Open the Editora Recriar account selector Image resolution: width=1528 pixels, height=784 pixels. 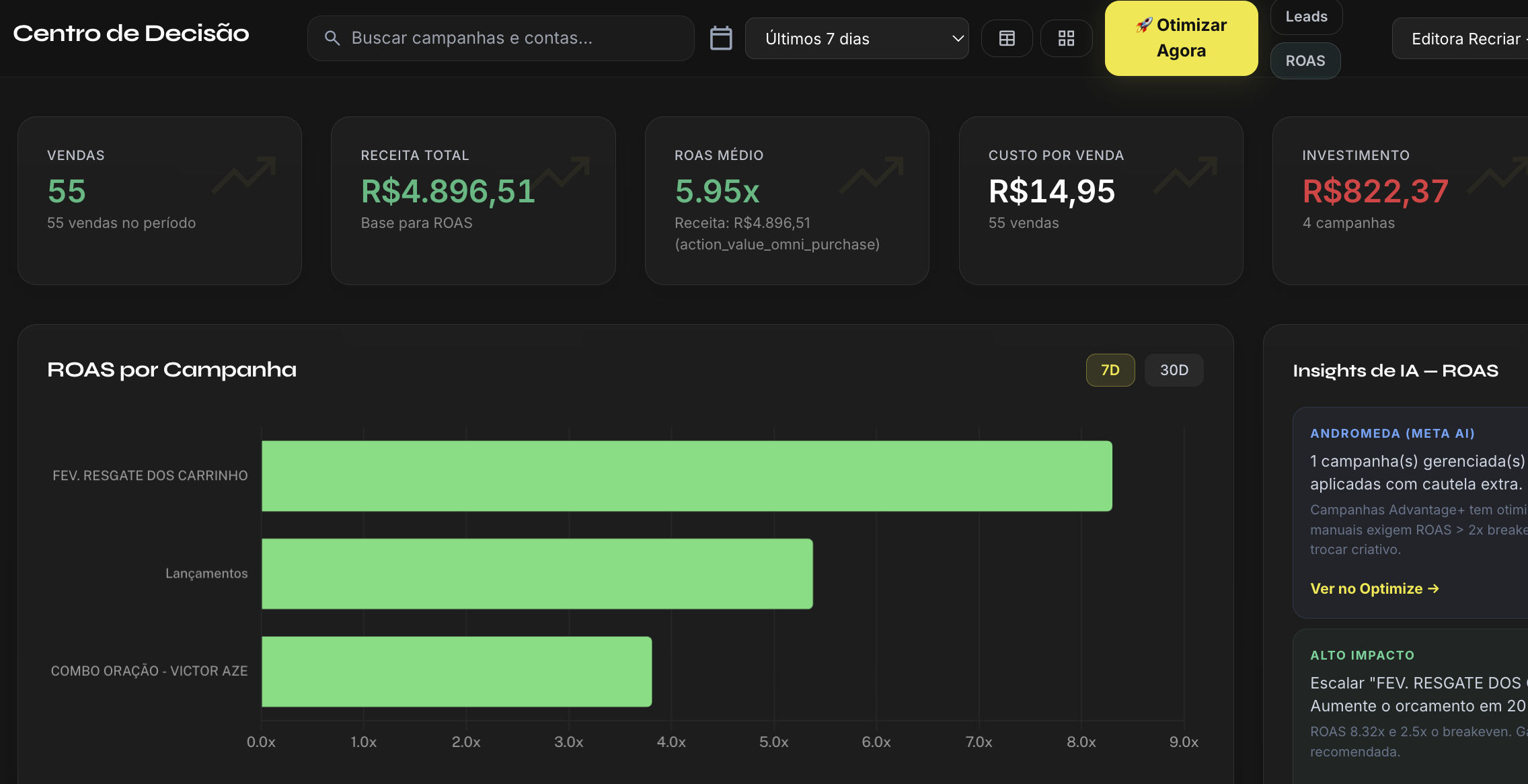[x=1466, y=38]
